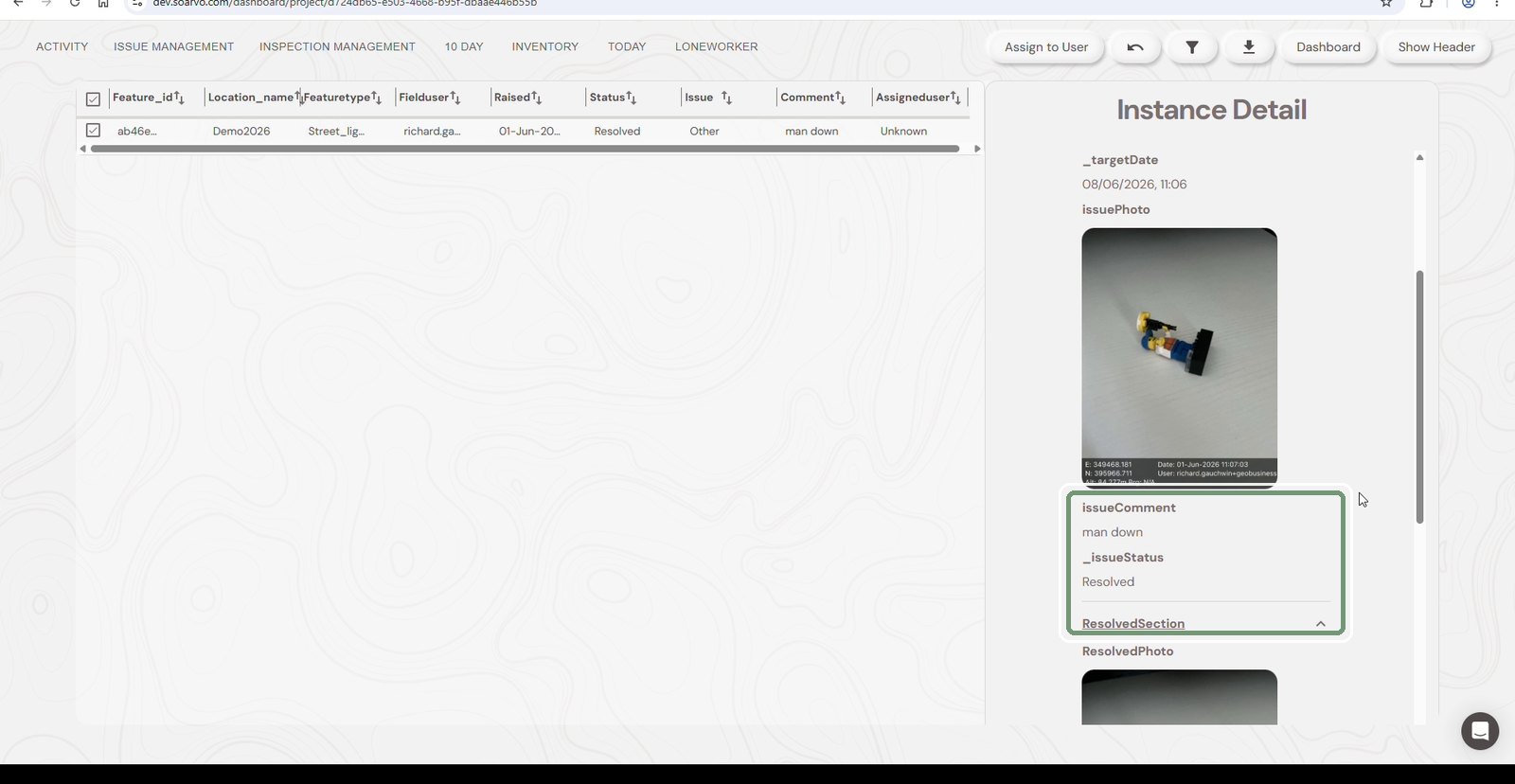Collapse the ResolvedSection chevron
The image size is (1515, 784).
click(1321, 624)
